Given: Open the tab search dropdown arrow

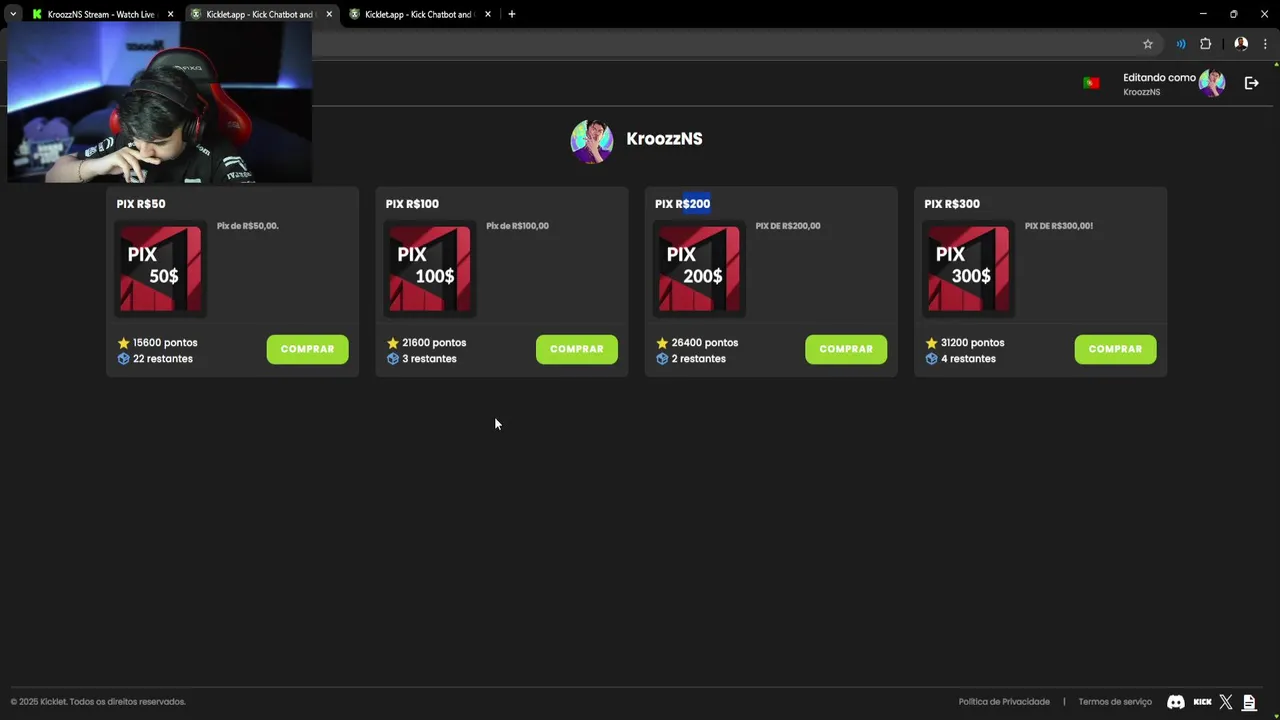Looking at the screenshot, I should (x=13, y=14).
